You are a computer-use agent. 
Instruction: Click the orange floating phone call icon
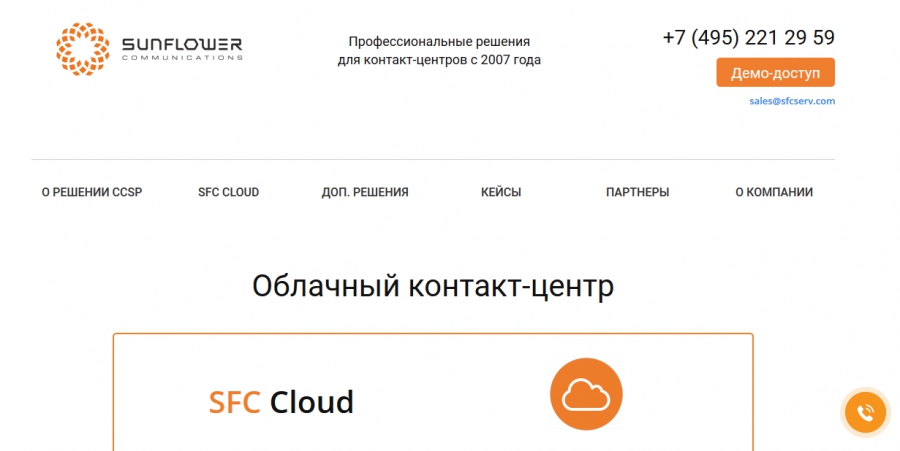865,412
